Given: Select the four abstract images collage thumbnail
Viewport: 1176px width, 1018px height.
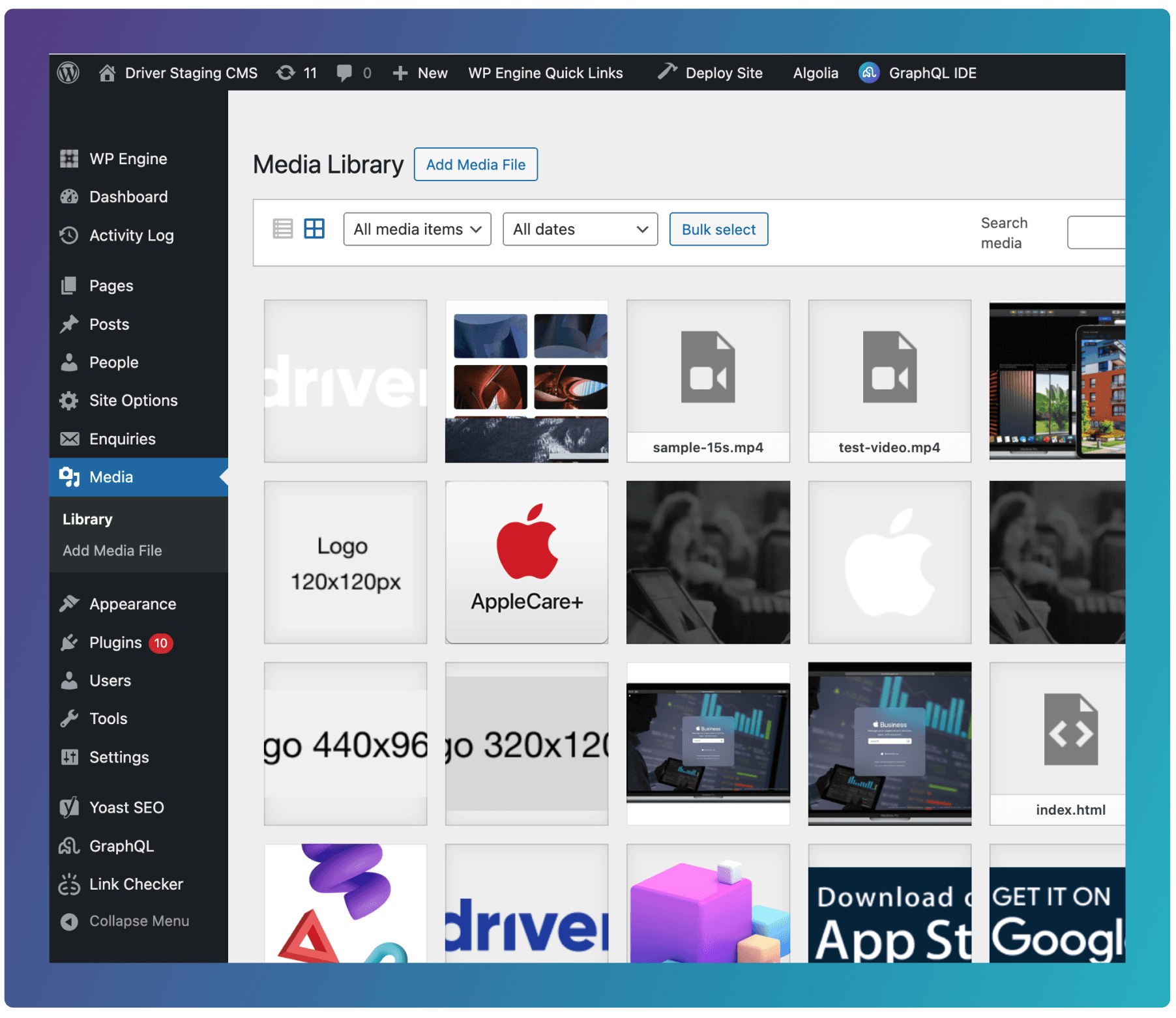Looking at the screenshot, I should pos(527,381).
